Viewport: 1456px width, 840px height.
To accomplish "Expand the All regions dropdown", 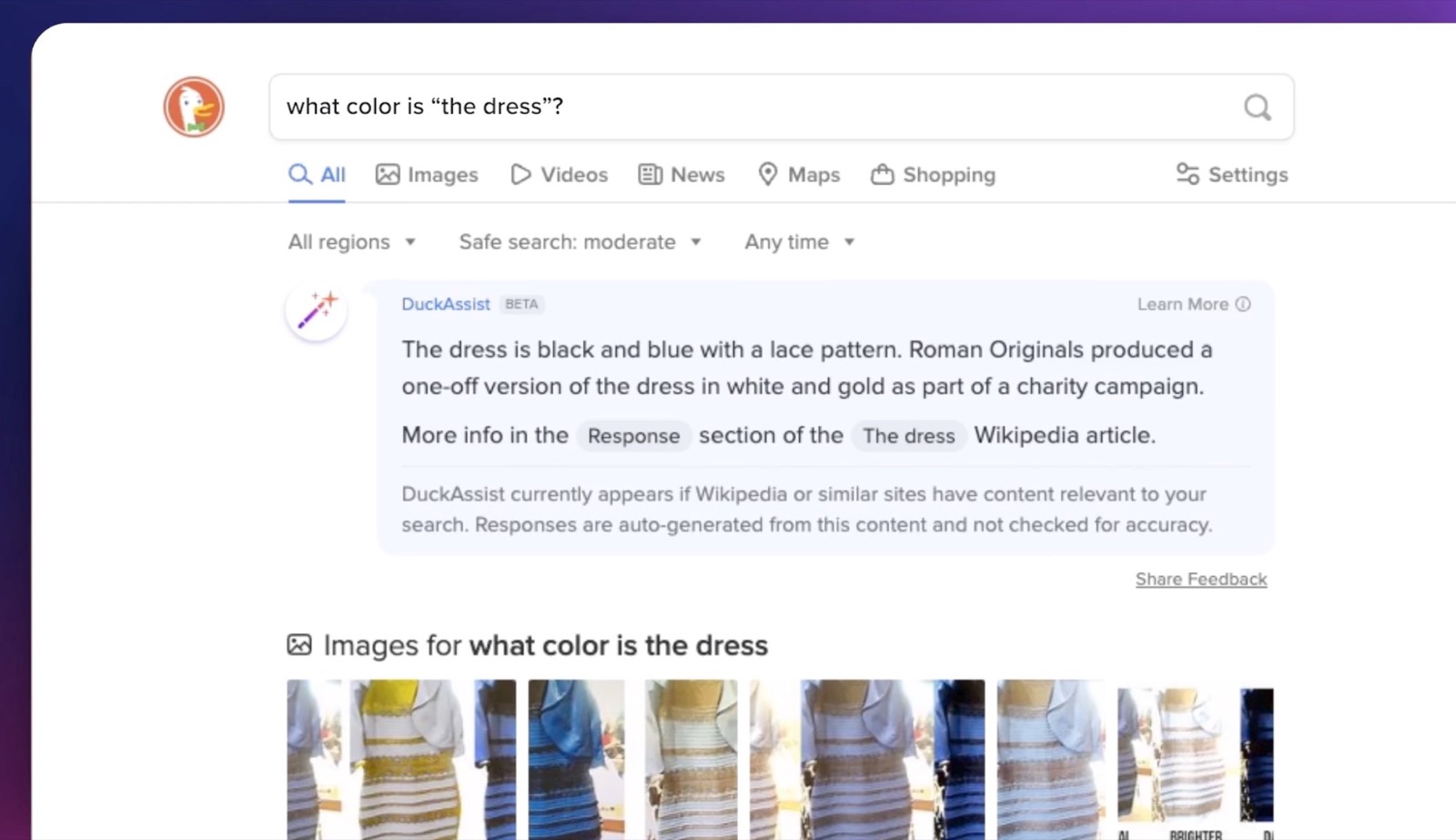I will point(352,242).
